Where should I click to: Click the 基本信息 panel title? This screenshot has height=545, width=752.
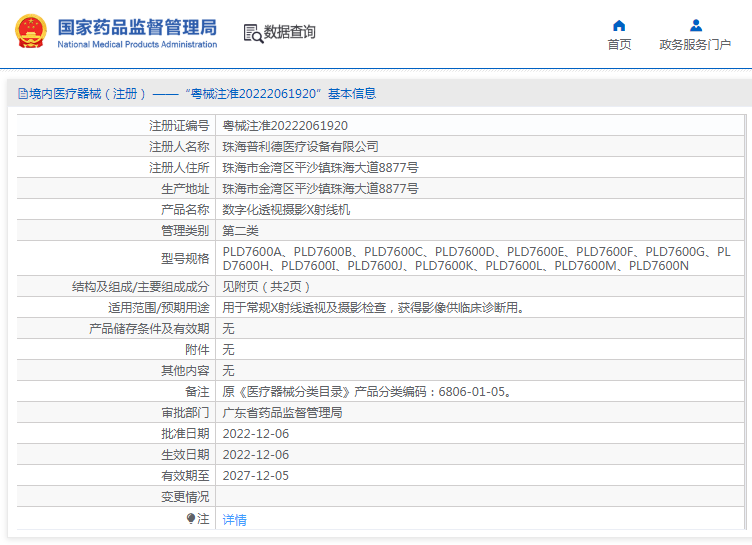(352, 94)
